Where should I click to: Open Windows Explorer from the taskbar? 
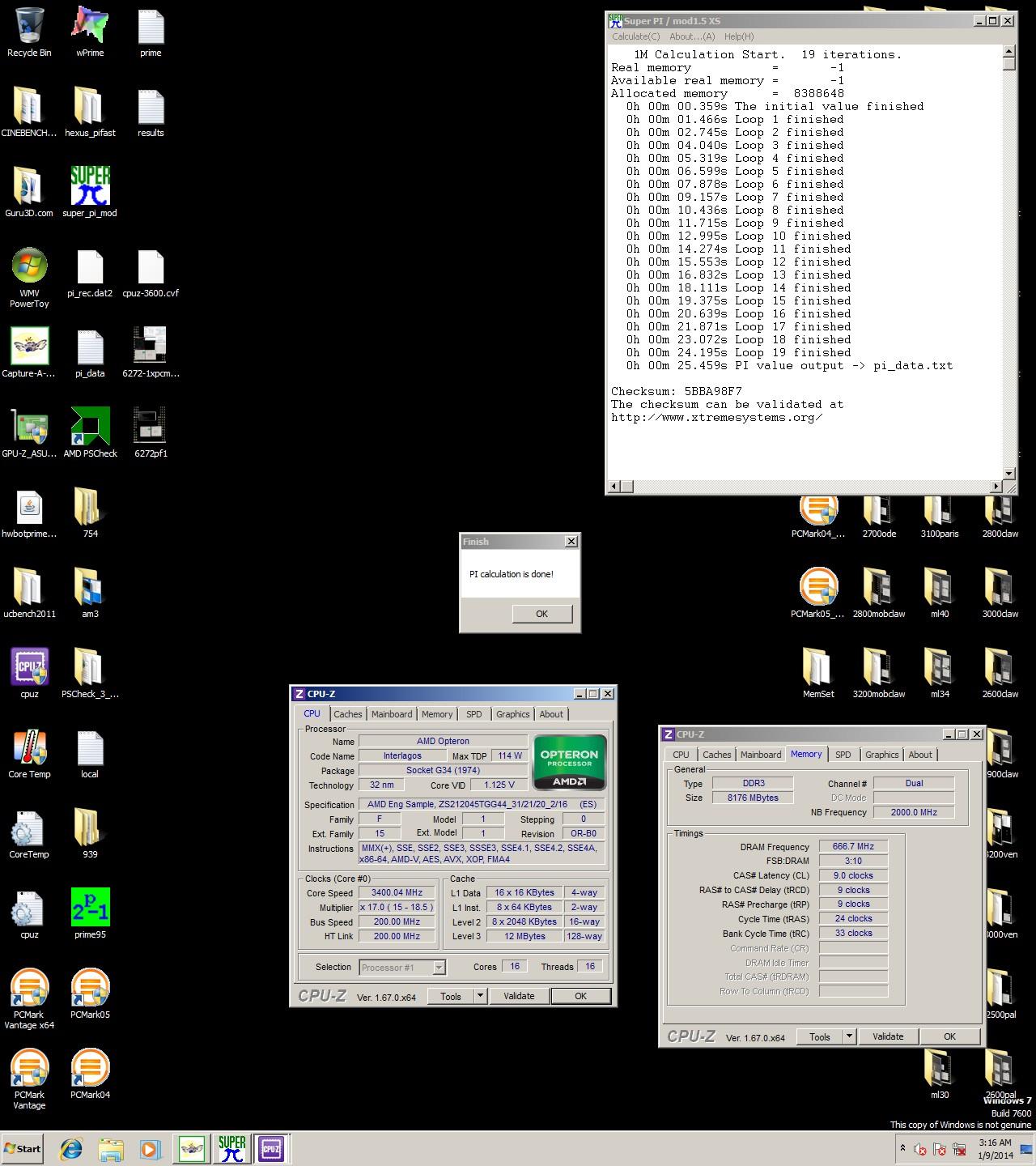pyautogui.click(x=111, y=1148)
